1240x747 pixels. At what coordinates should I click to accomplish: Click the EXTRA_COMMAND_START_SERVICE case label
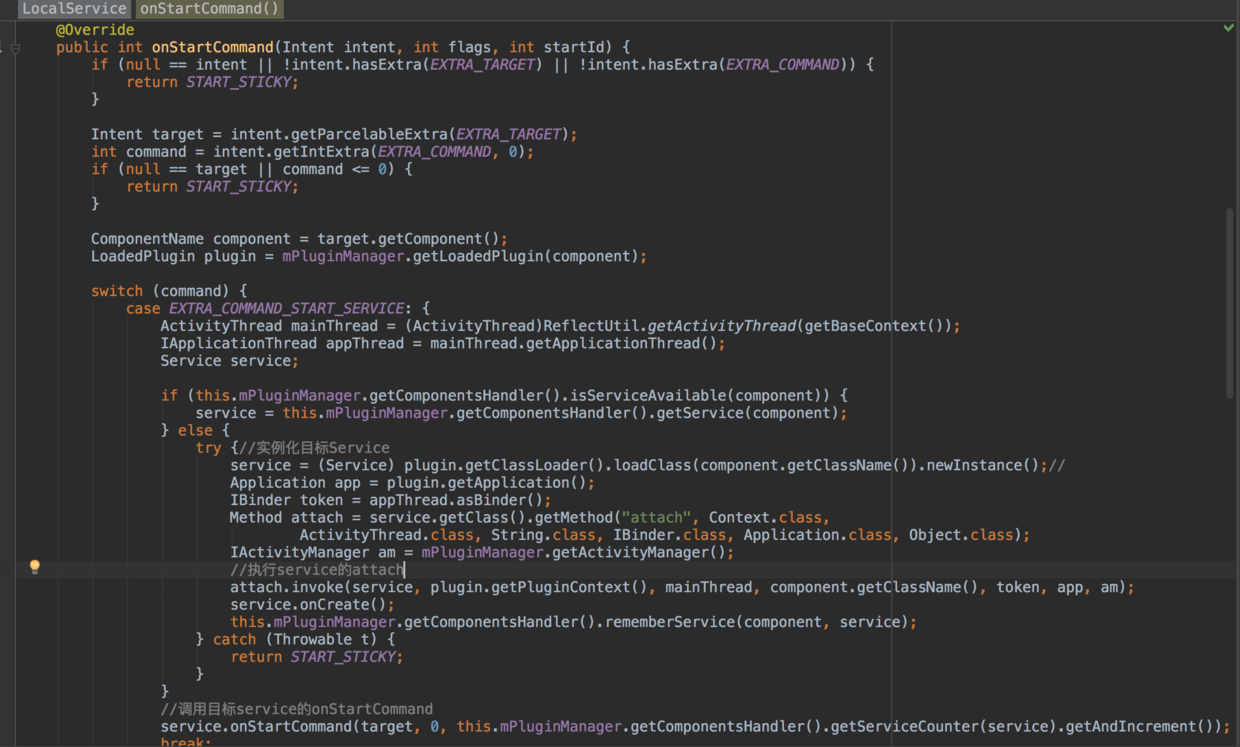coord(286,308)
